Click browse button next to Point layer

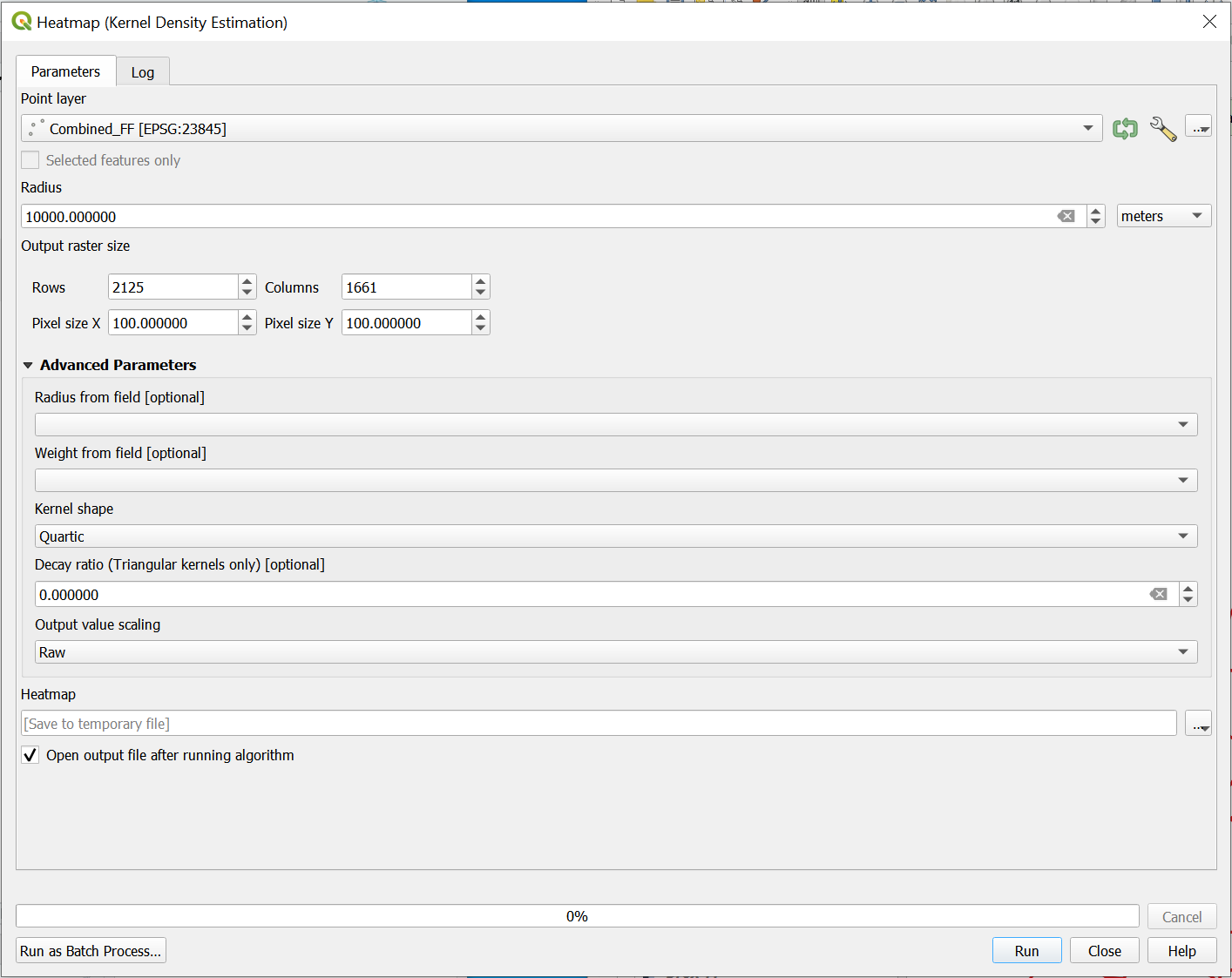coord(1199,128)
